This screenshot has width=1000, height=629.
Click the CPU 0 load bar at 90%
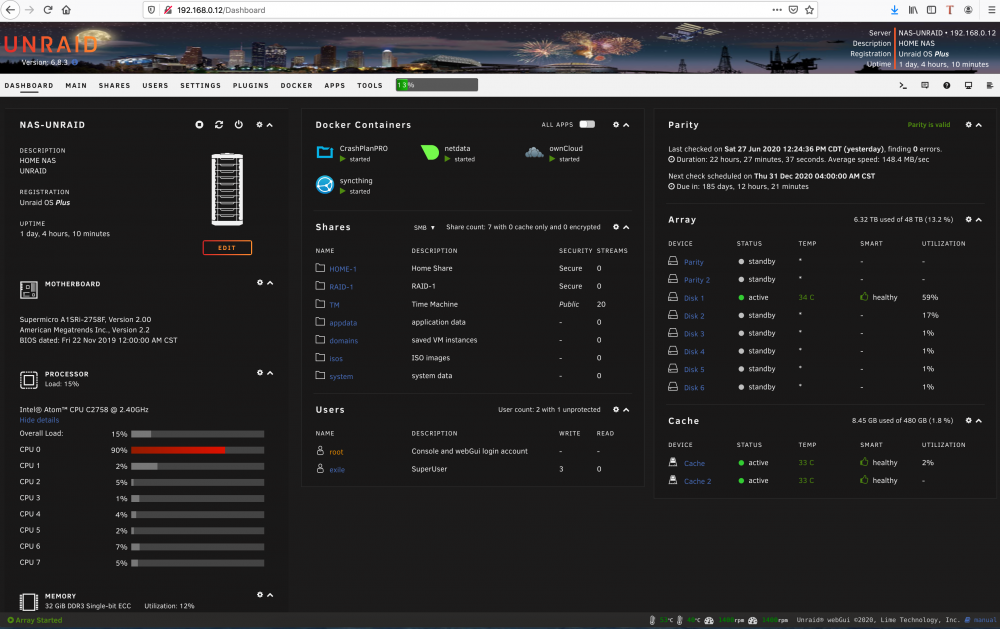(198, 450)
